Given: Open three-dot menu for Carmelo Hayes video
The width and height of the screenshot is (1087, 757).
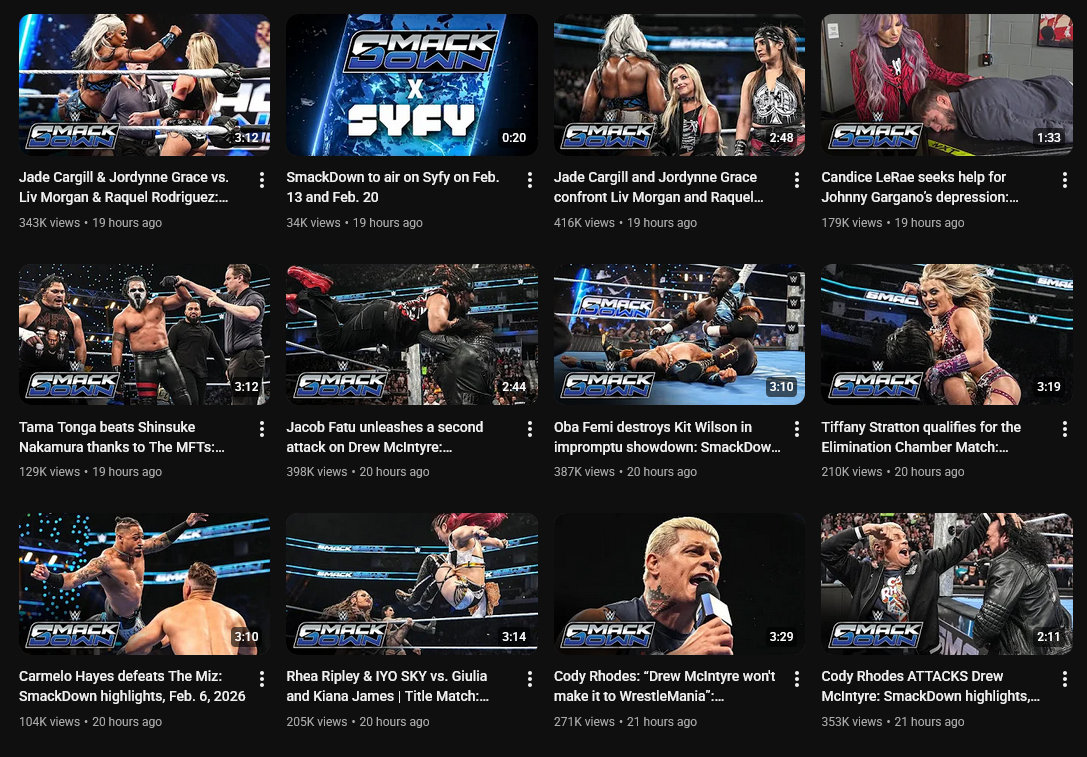Looking at the screenshot, I should 261,679.
